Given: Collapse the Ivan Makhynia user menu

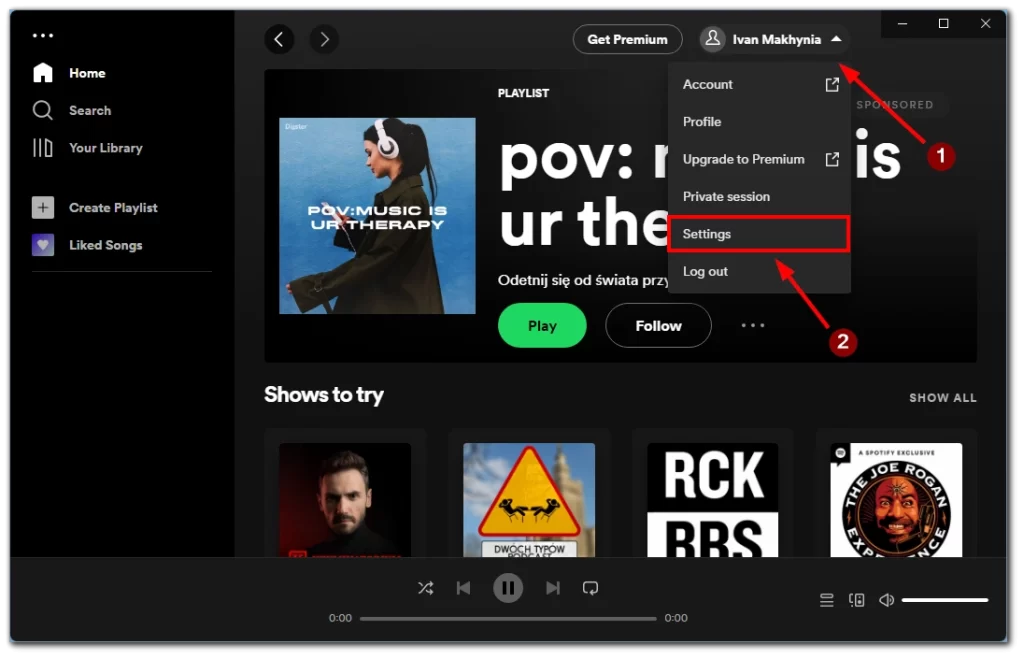Looking at the screenshot, I should coord(836,39).
